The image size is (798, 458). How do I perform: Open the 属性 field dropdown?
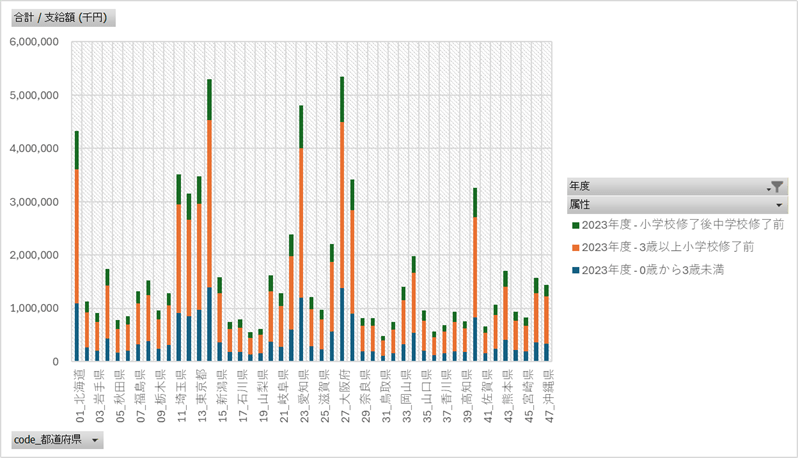click(776, 205)
